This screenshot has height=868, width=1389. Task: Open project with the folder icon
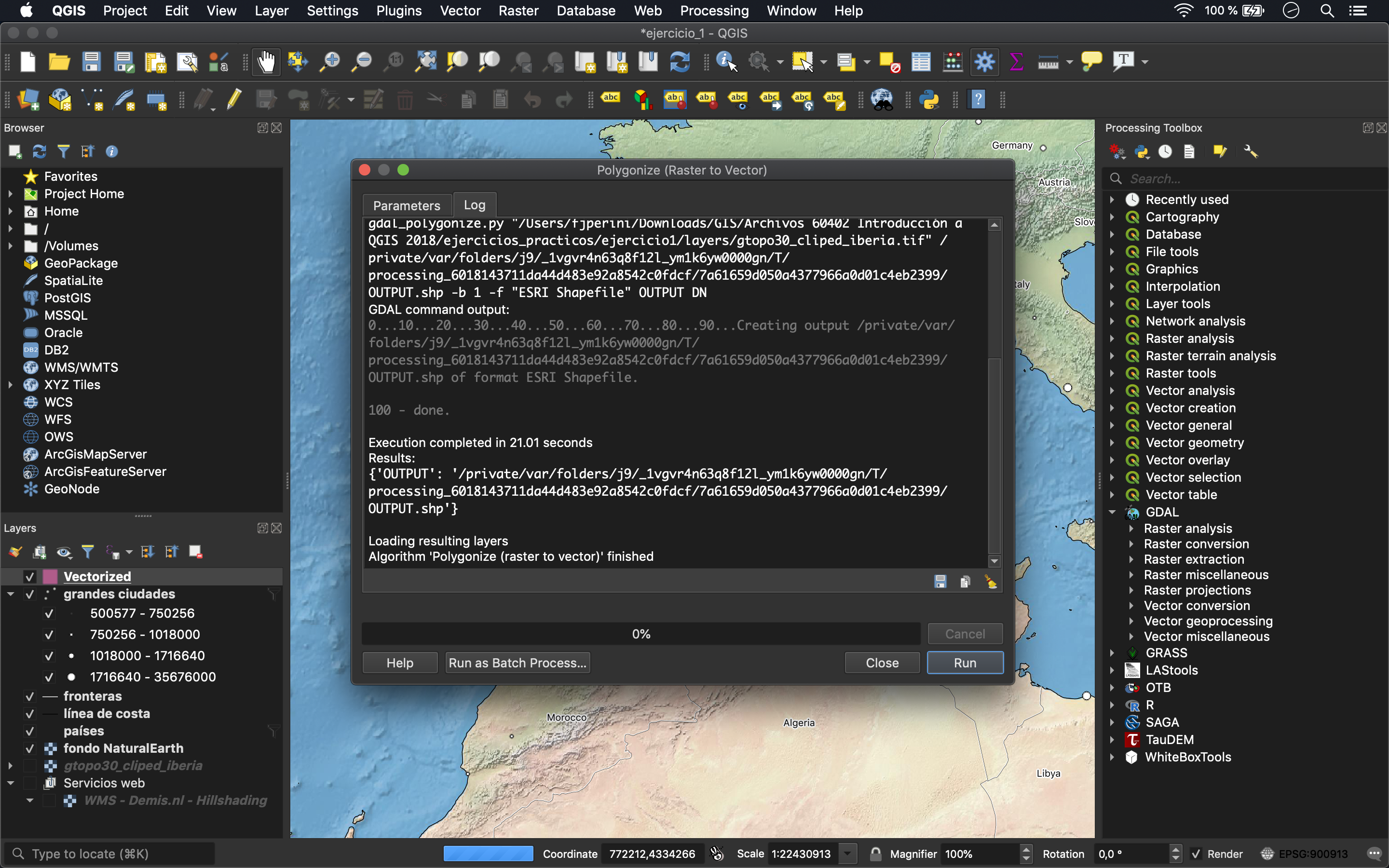point(59,61)
